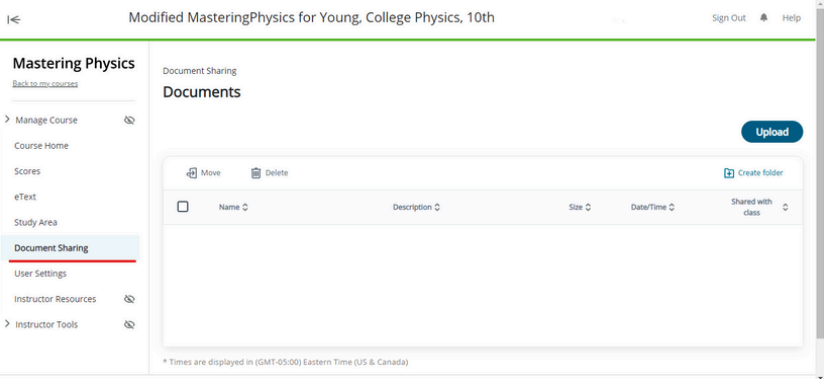Go to Study Area in sidebar
This screenshot has width=824, height=379.
click(36, 222)
